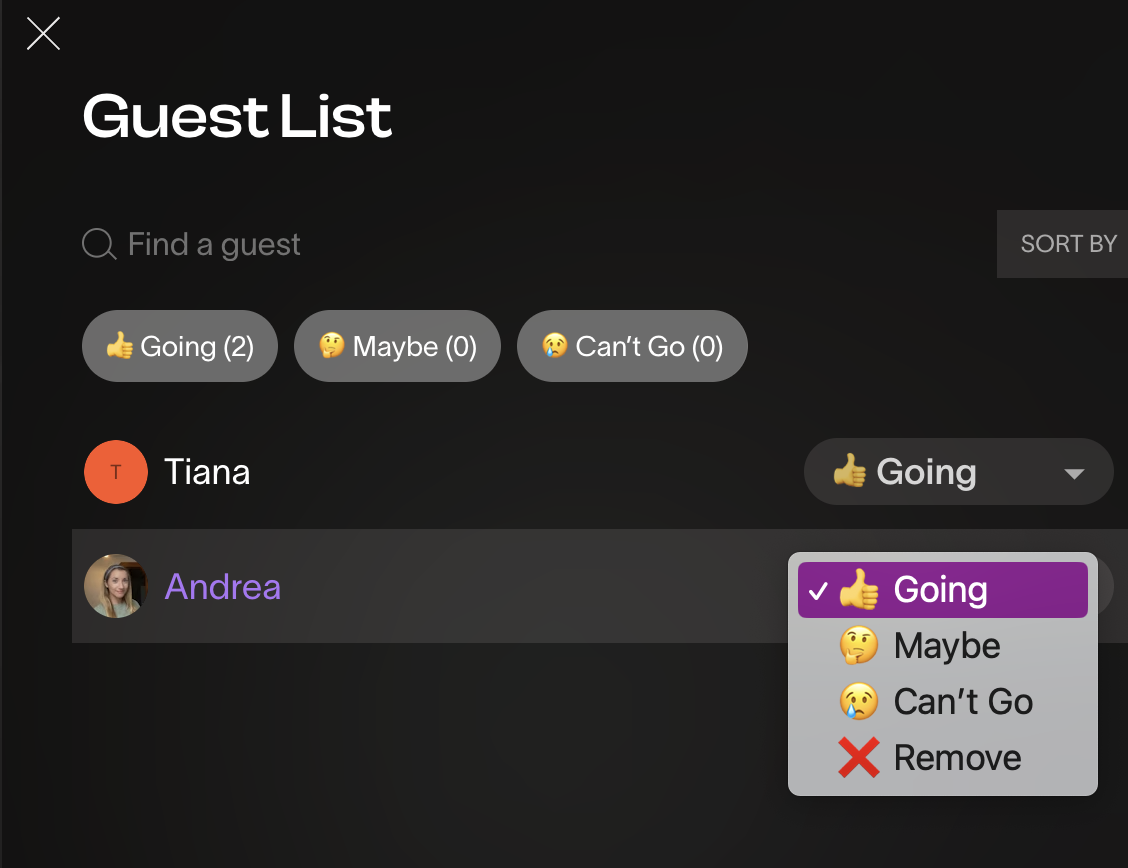
Task: Click Andrea's profile picture thumbnail
Action: point(115,587)
